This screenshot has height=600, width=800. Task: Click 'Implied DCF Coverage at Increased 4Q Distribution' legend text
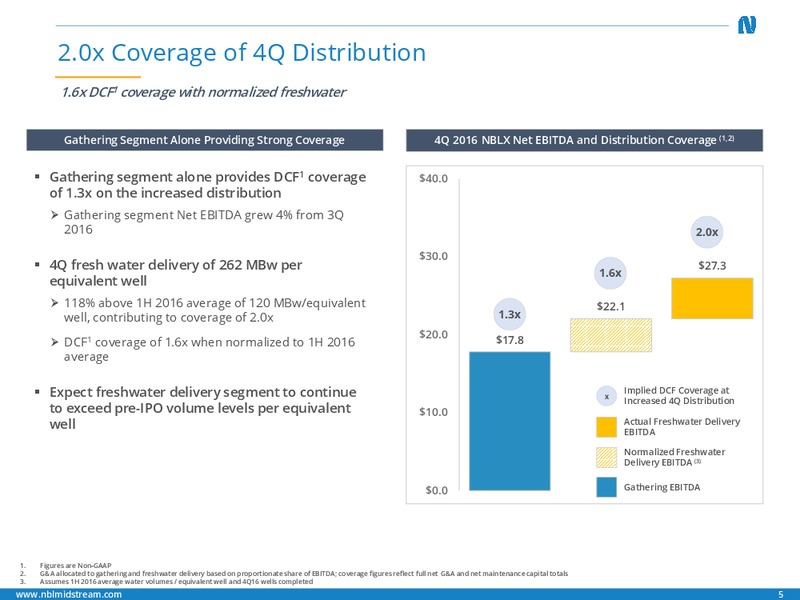[679, 396]
